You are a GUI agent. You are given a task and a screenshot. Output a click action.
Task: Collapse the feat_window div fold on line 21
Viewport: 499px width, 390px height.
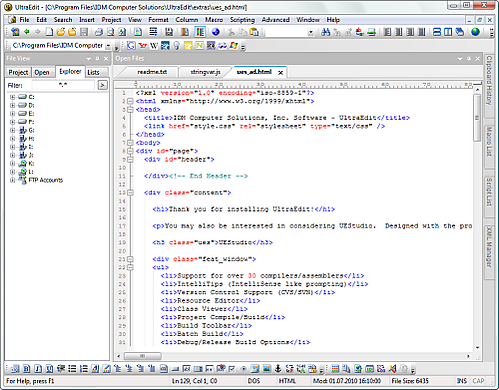coord(130,259)
